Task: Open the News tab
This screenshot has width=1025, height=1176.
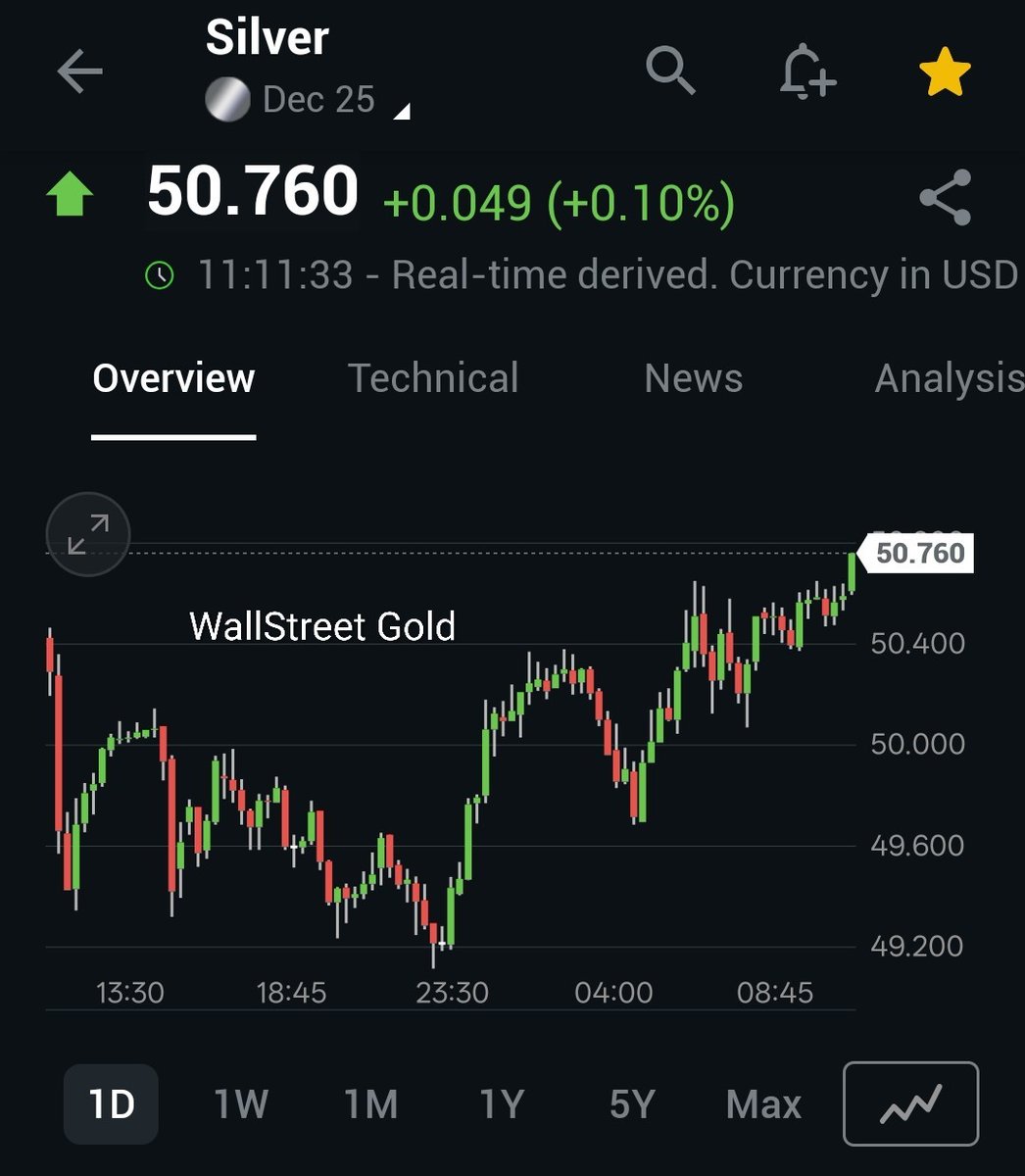Action: coord(693,378)
